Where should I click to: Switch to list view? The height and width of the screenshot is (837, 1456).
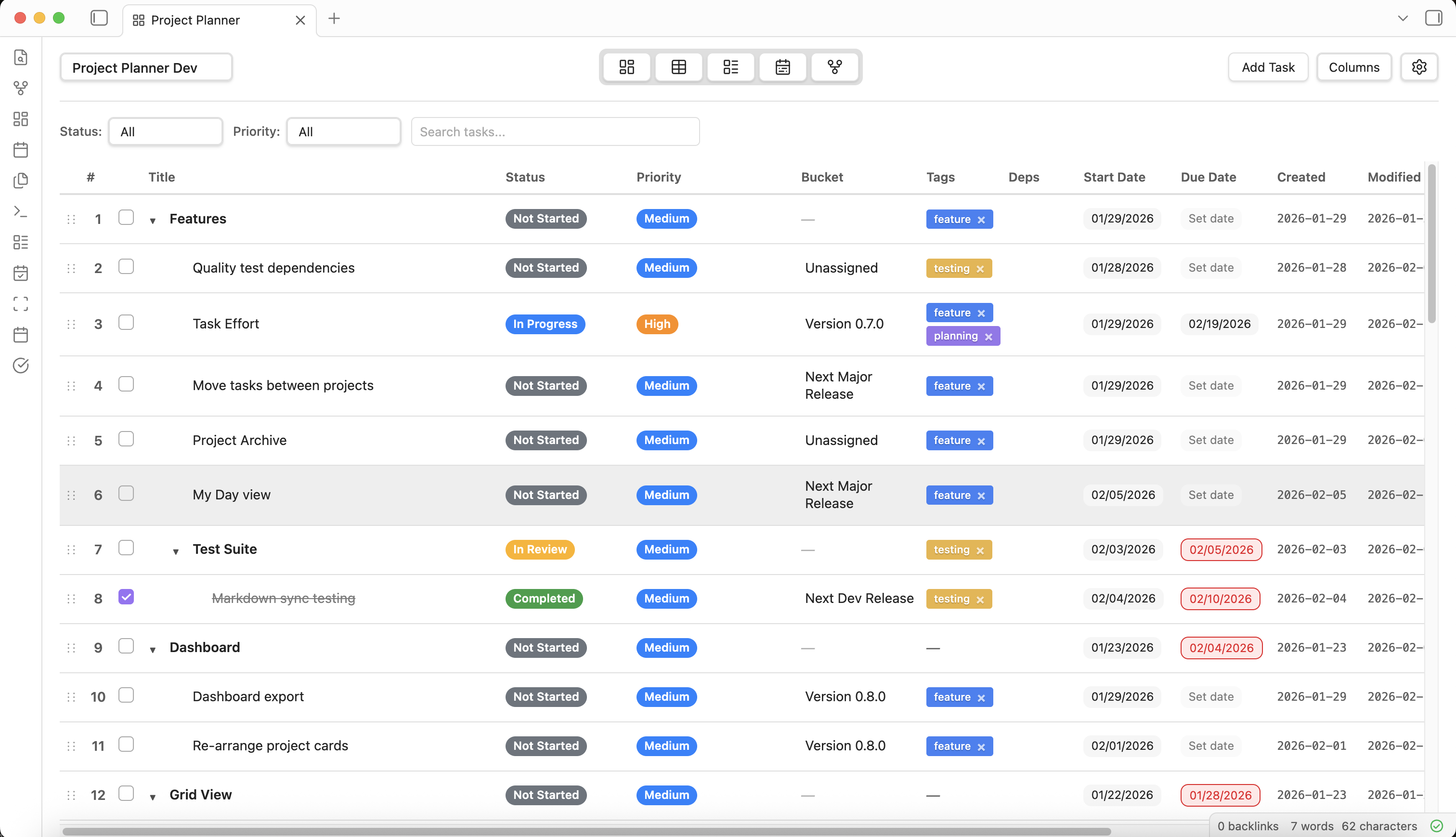tap(730, 66)
